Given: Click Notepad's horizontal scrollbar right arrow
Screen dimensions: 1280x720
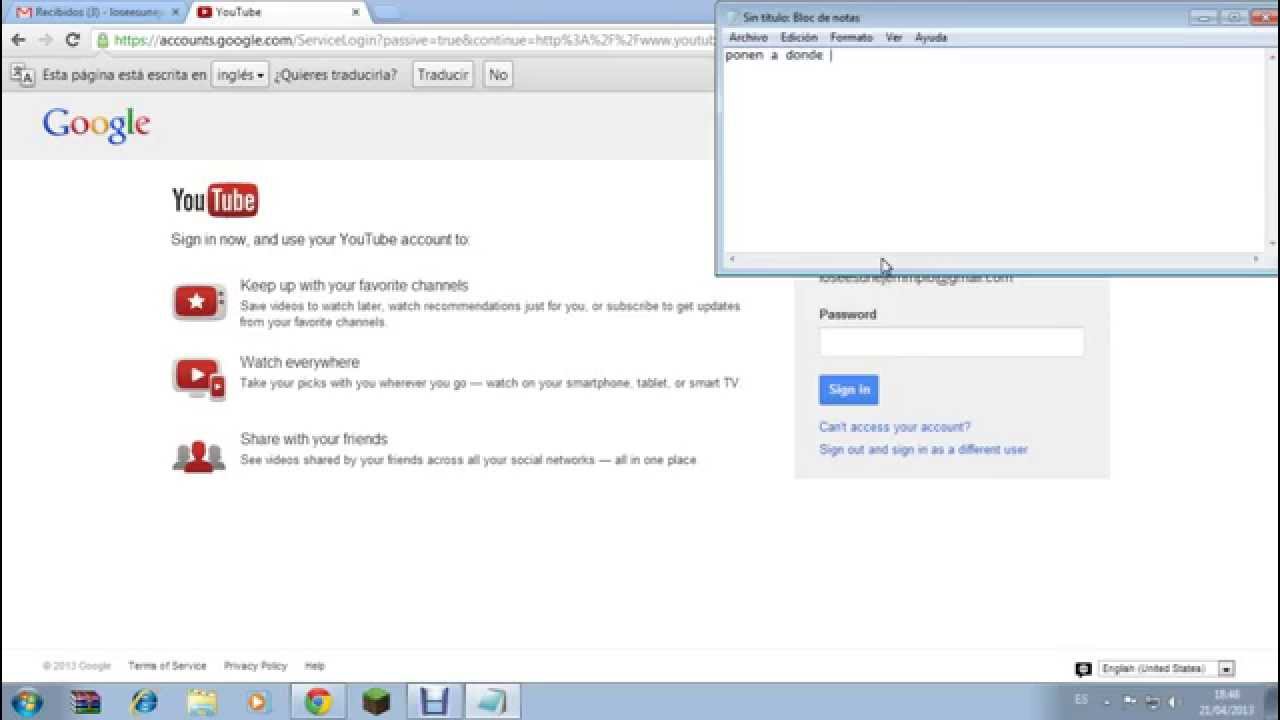Looking at the screenshot, I should point(1256,259).
